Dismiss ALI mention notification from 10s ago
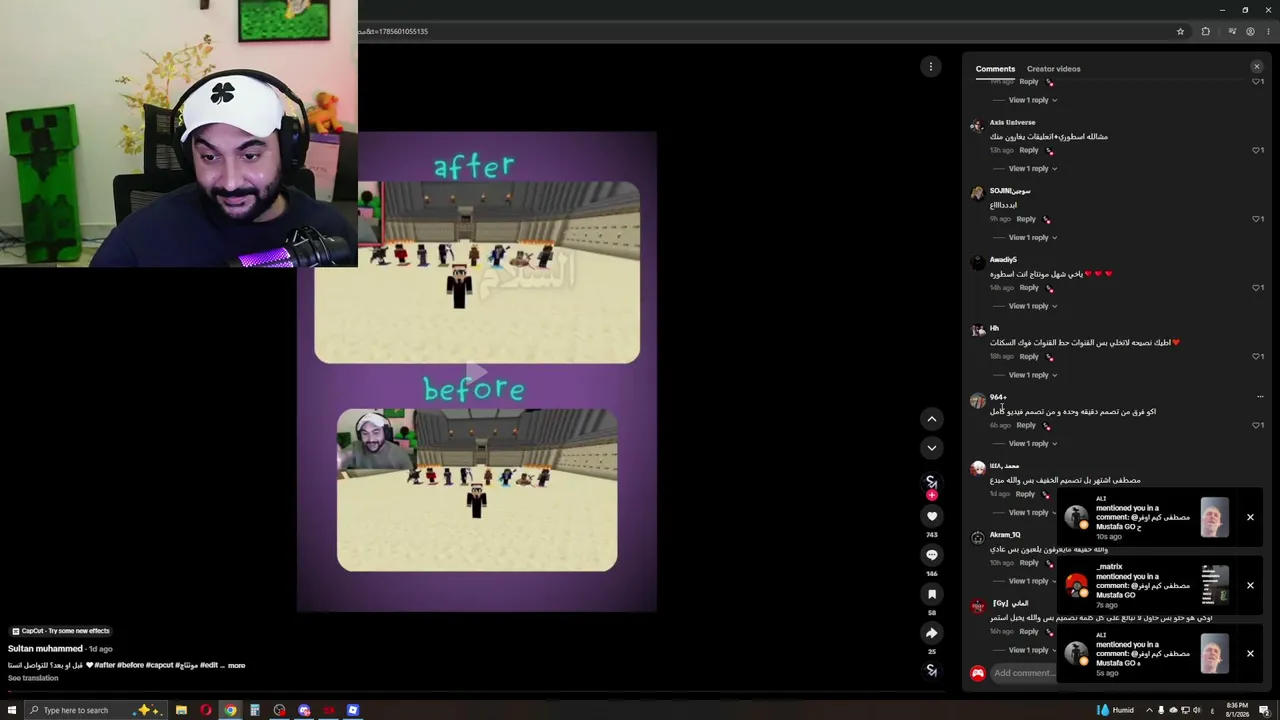Viewport: 1280px width, 720px height. coord(1250,517)
